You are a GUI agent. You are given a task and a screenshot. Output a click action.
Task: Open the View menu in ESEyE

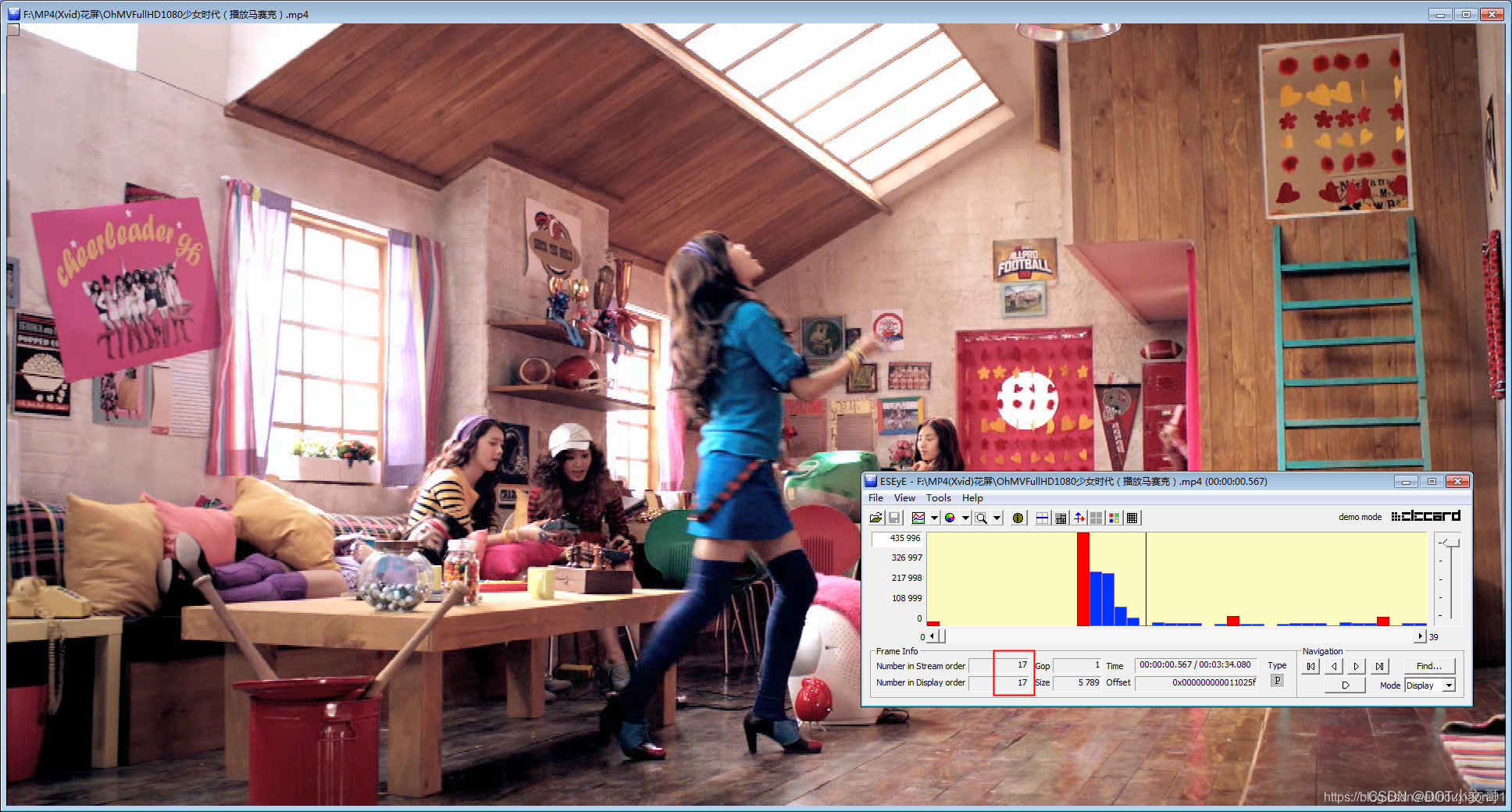click(x=904, y=498)
